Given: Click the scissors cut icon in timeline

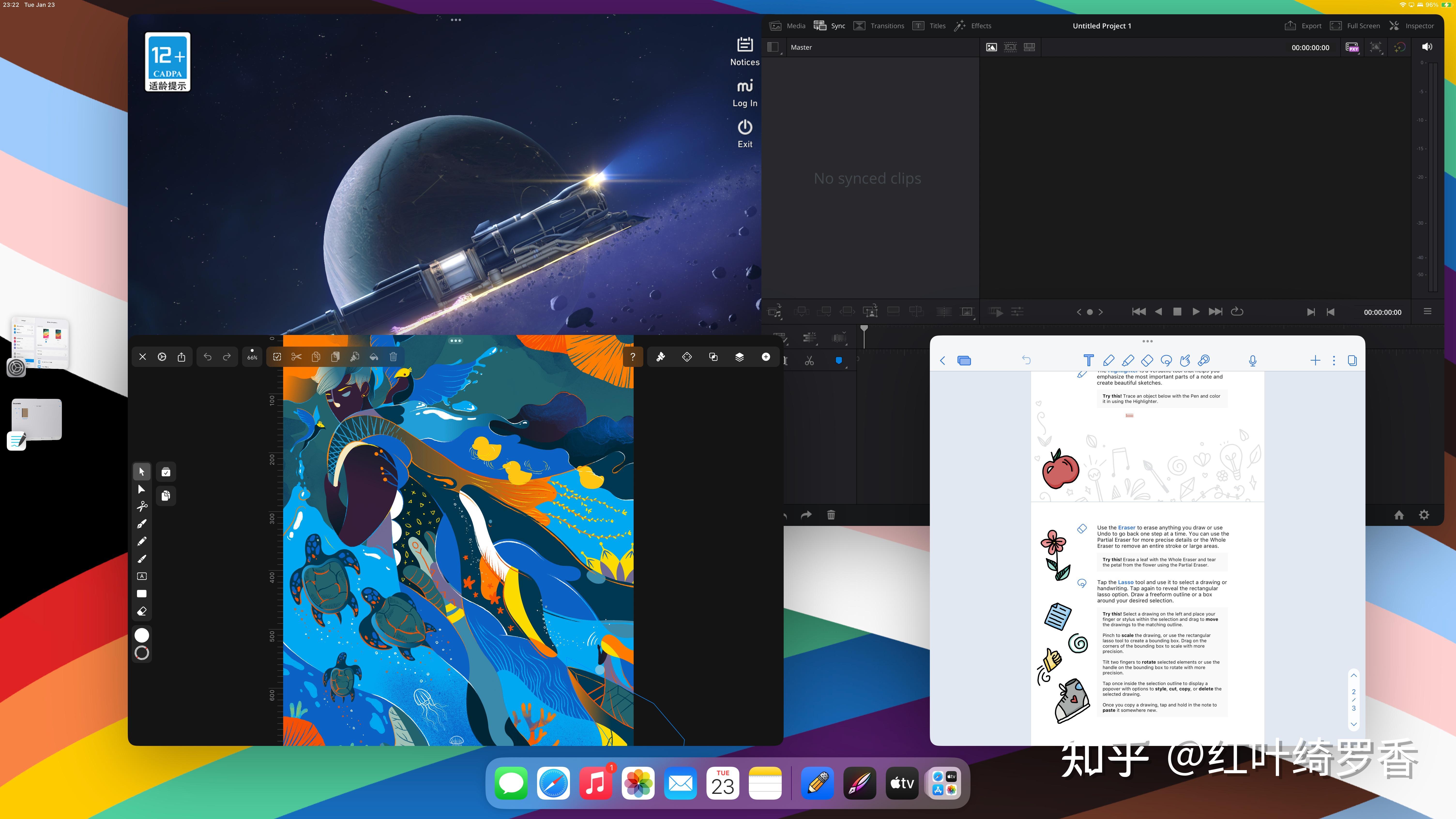Looking at the screenshot, I should click(x=809, y=361).
